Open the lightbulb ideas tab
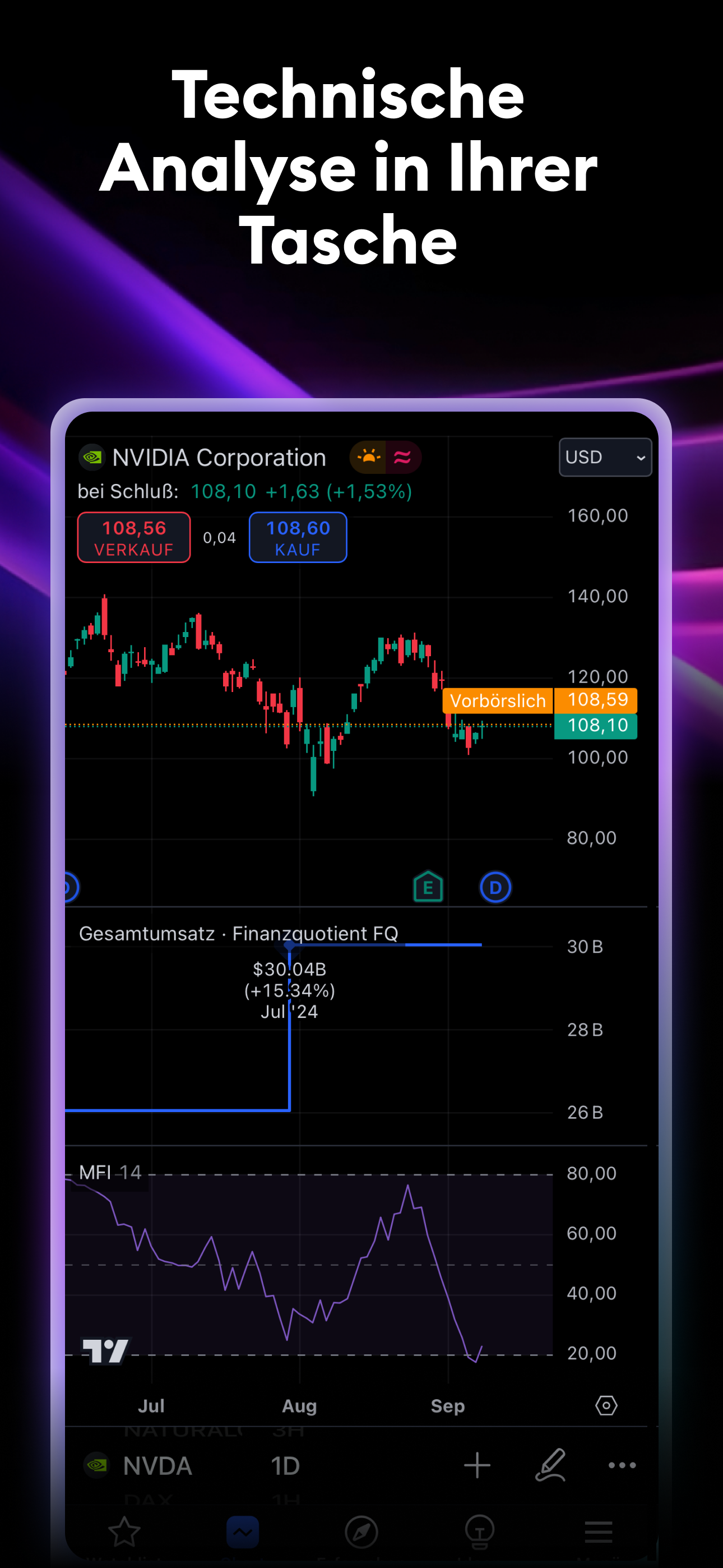The image size is (723, 1568). [x=480, y=1532]
